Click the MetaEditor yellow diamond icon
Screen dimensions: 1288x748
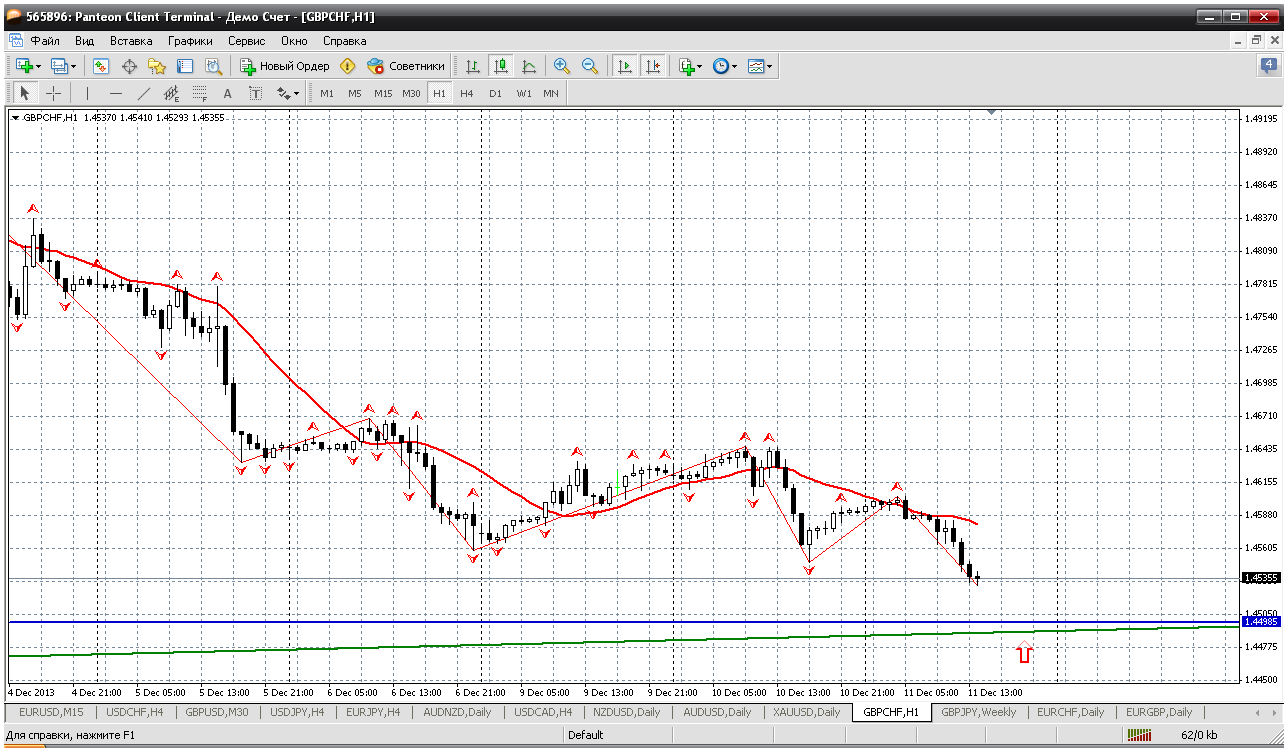point(347,66)
